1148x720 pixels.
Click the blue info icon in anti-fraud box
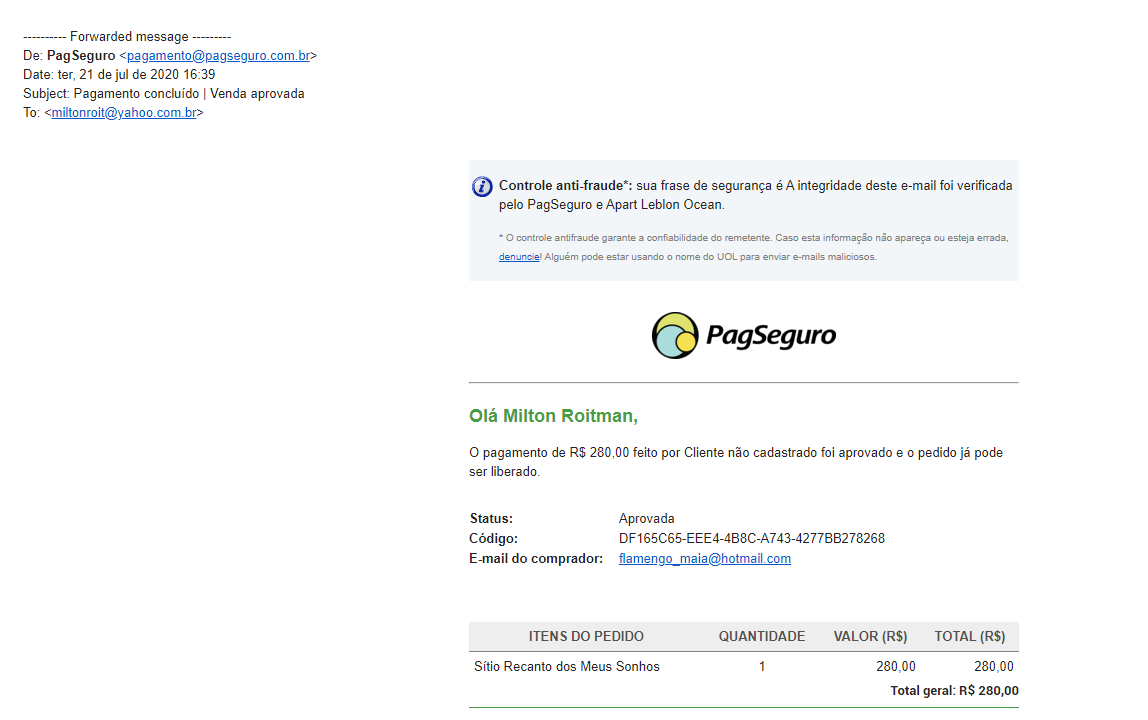tap(482, 187)
